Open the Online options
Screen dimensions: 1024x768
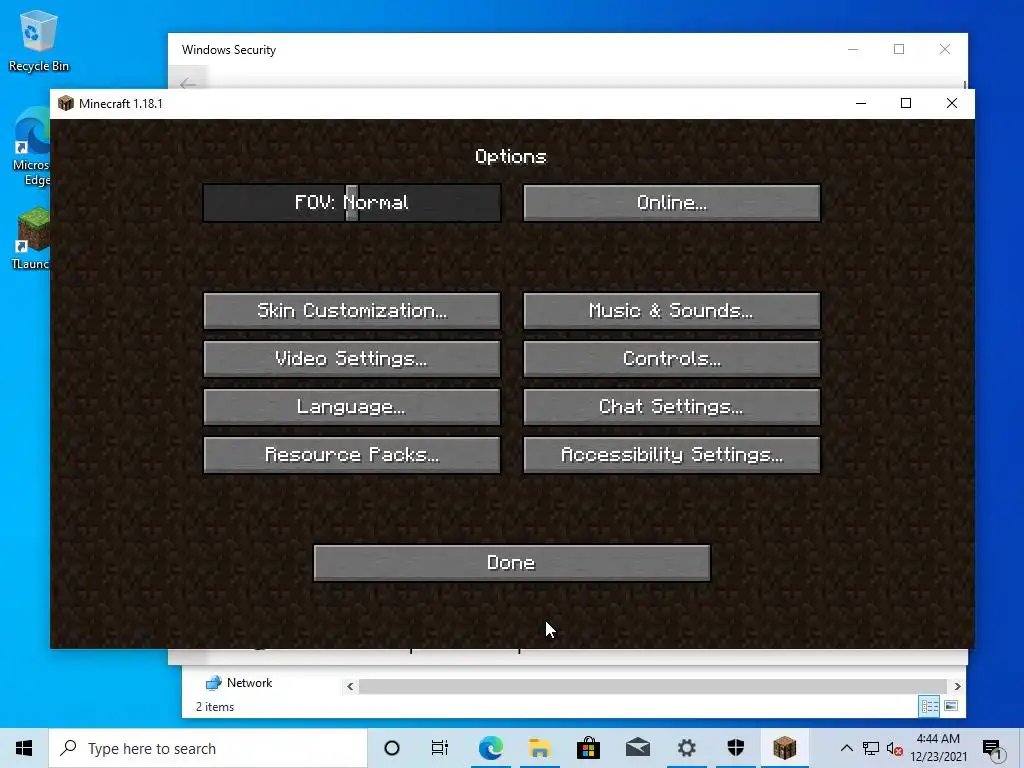coord(671,202)
